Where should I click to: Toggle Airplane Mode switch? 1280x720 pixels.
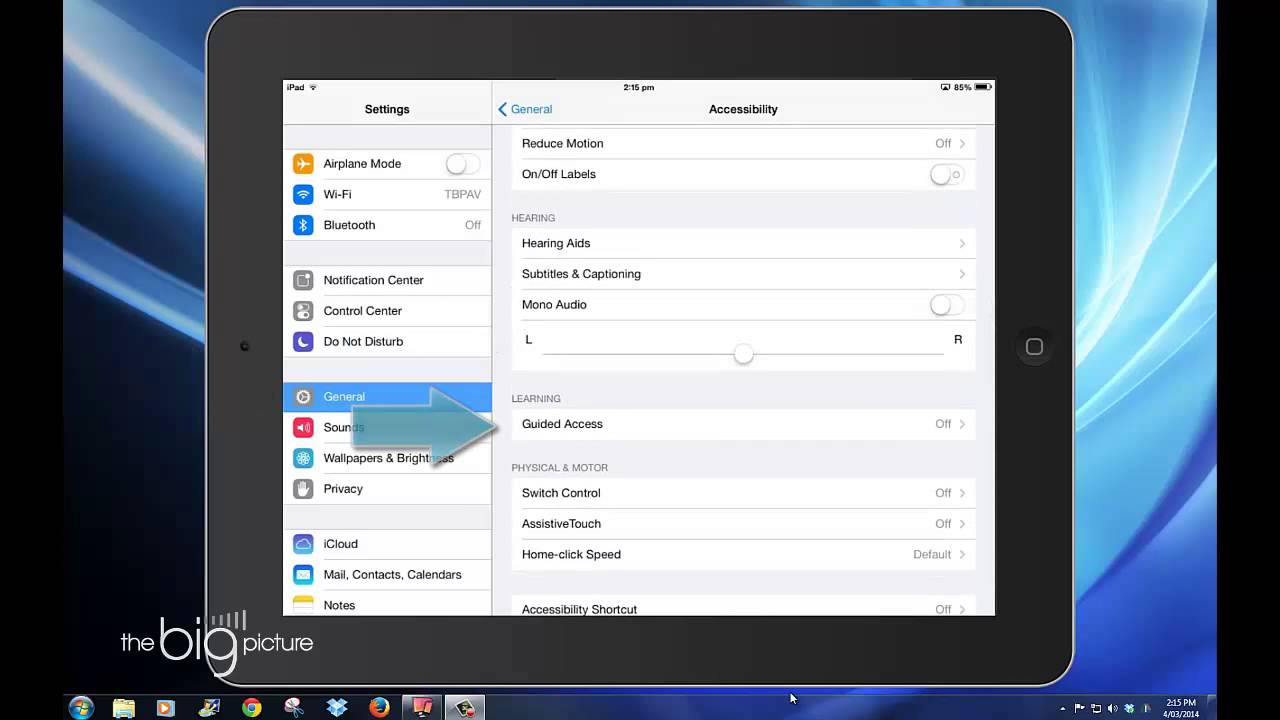coord(463,164)
